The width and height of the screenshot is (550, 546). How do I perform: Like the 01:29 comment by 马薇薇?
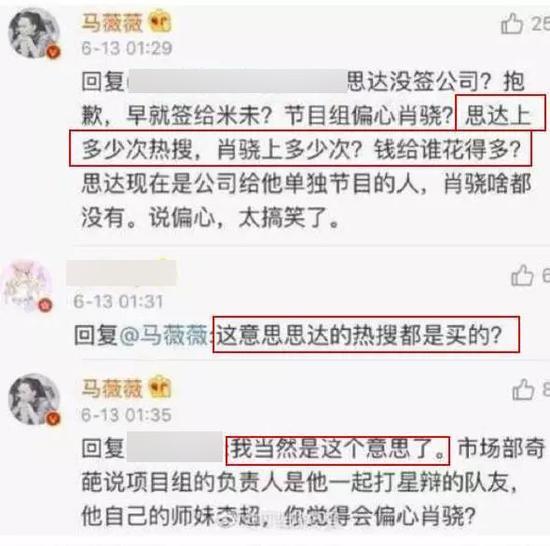click(512, 23)
